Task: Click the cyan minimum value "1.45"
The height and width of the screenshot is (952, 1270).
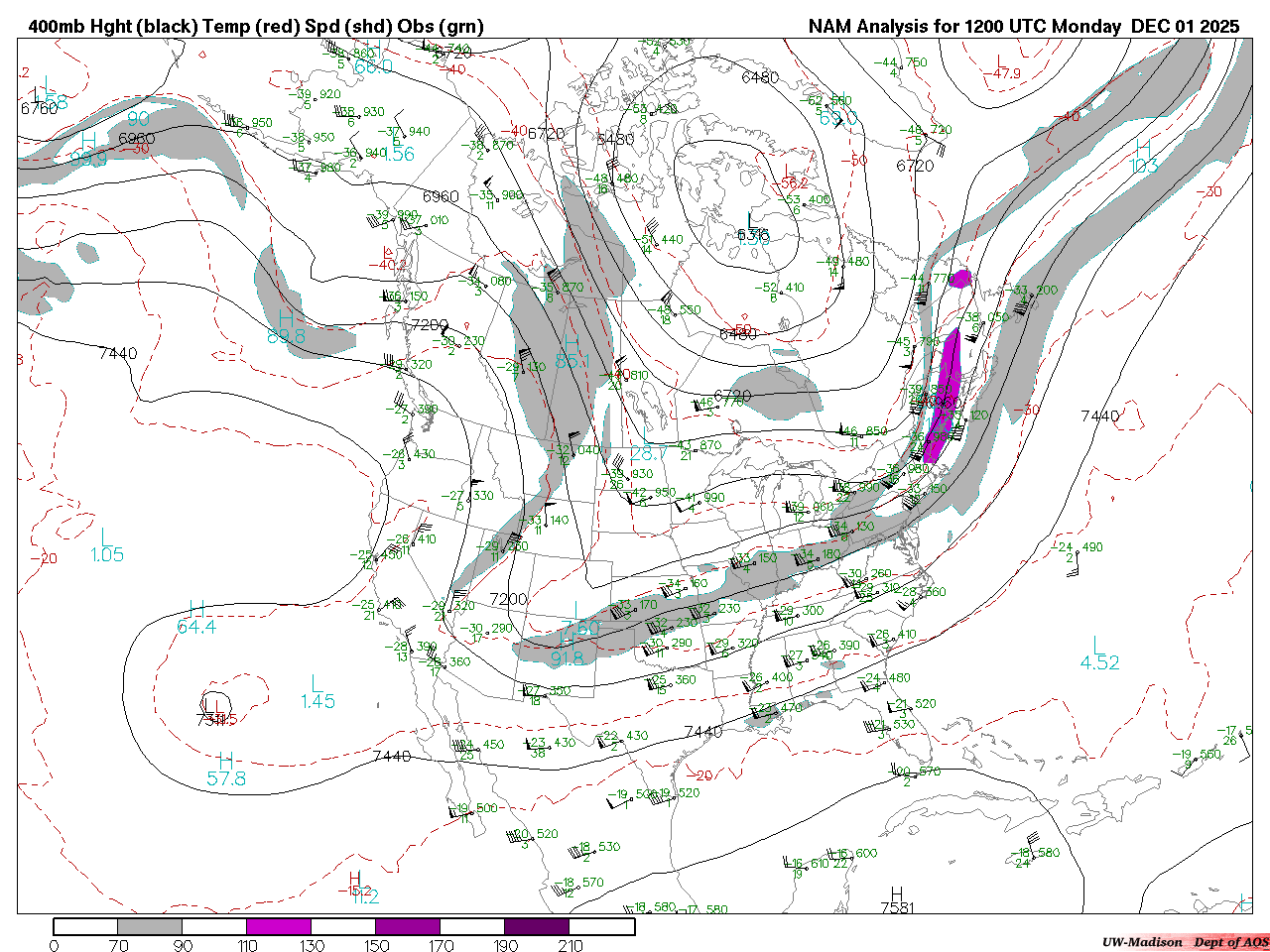Action: point(317,701)
